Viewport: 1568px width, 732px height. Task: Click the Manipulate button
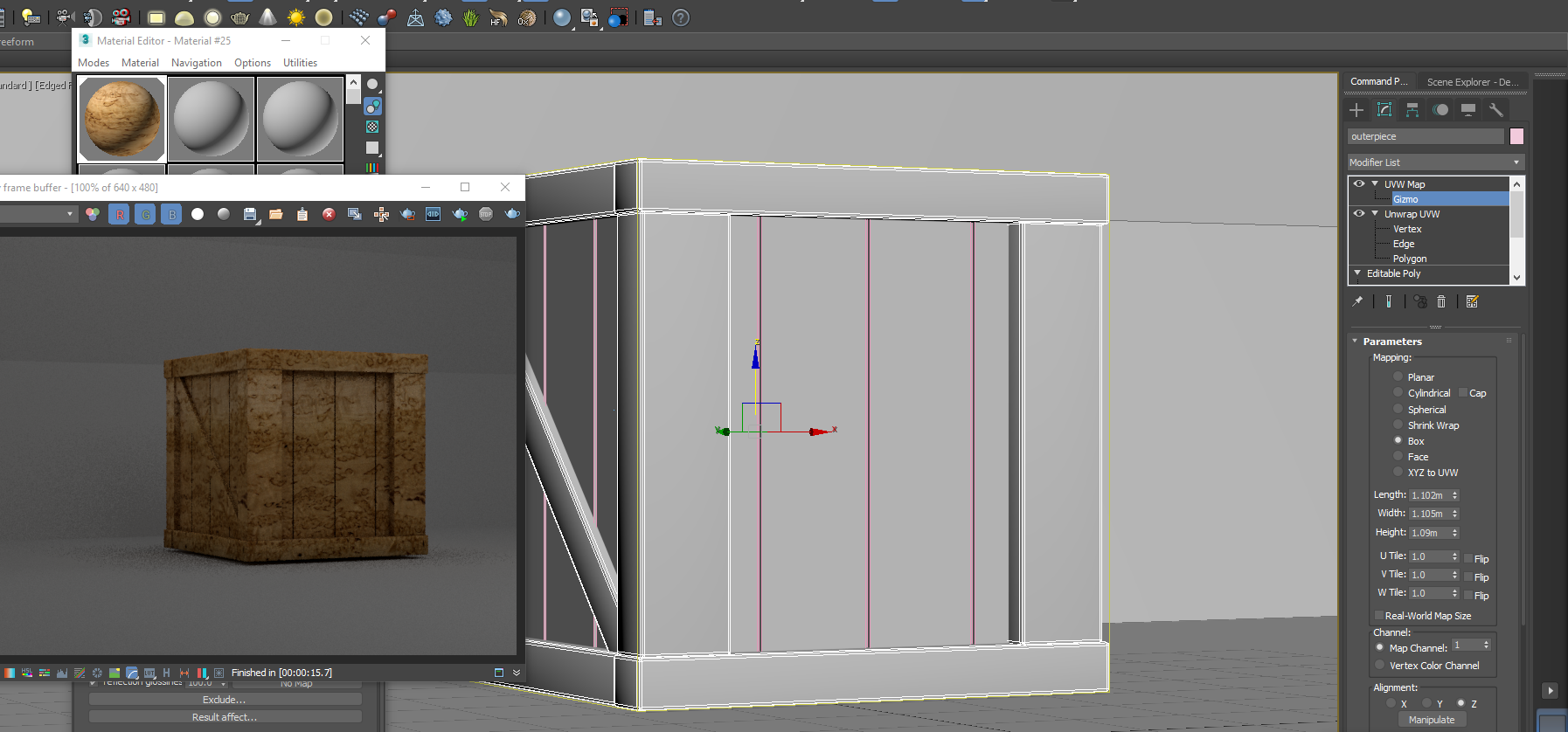pyautogui.click(x=1431, y=720)
